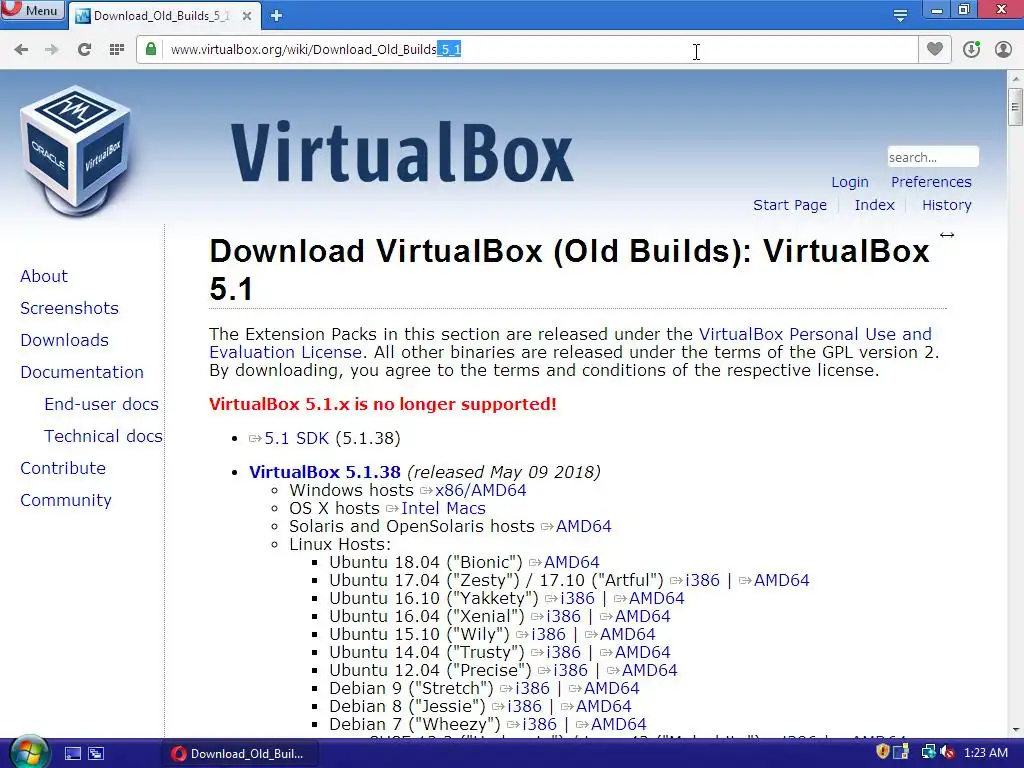Image resolution: width=1024 pixels, height=768 pixels.
Task: Download OS X hosts Intel Macs build
Action: point(443,509)
